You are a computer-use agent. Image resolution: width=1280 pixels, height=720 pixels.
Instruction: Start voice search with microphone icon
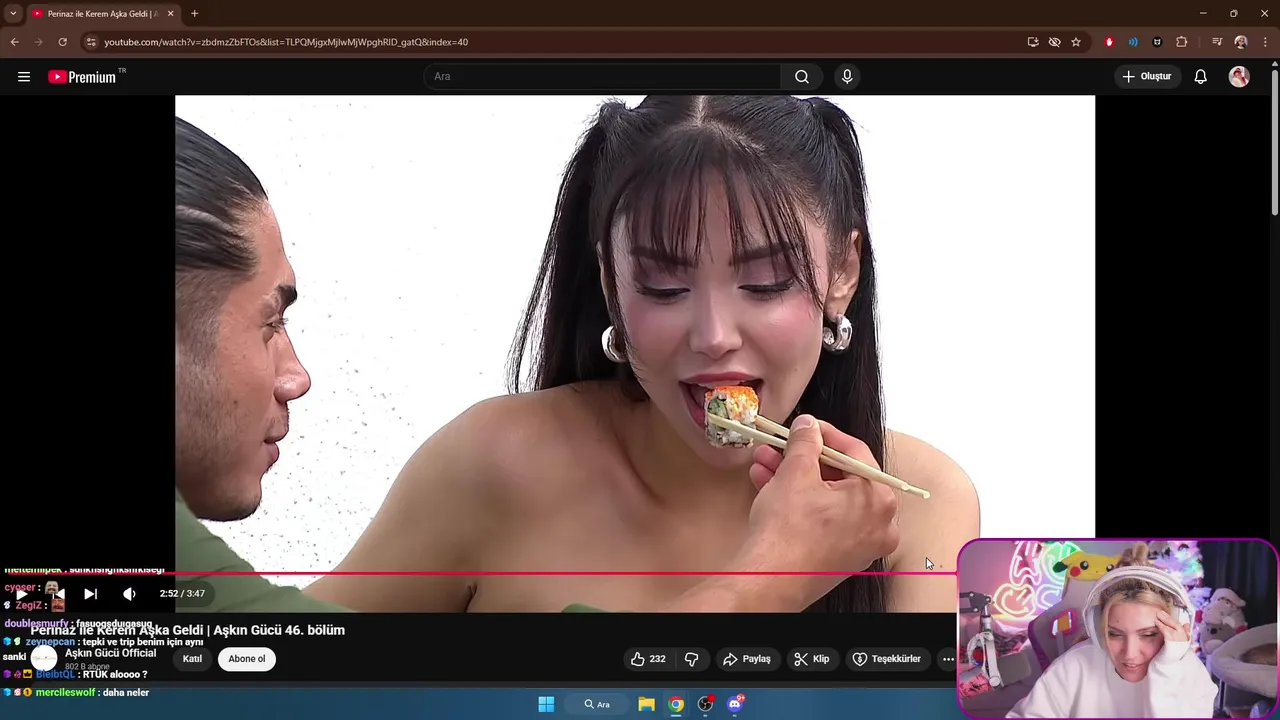(x=847, y=77)
